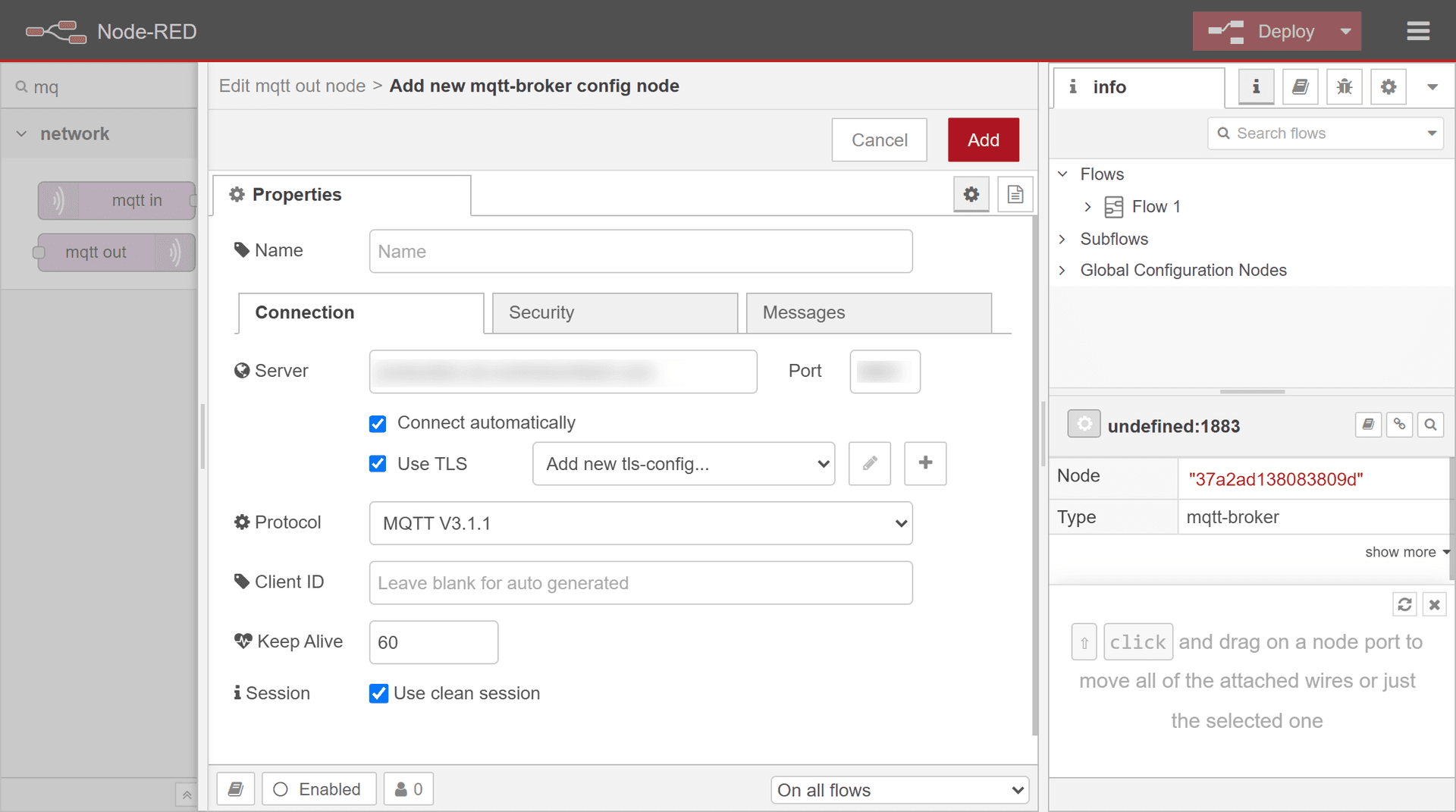Open the debug messages panel

(1345, 86)
